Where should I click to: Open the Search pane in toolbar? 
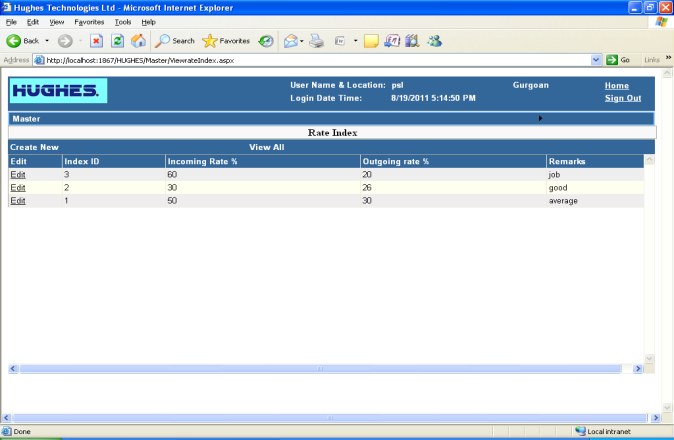(175, 41)
